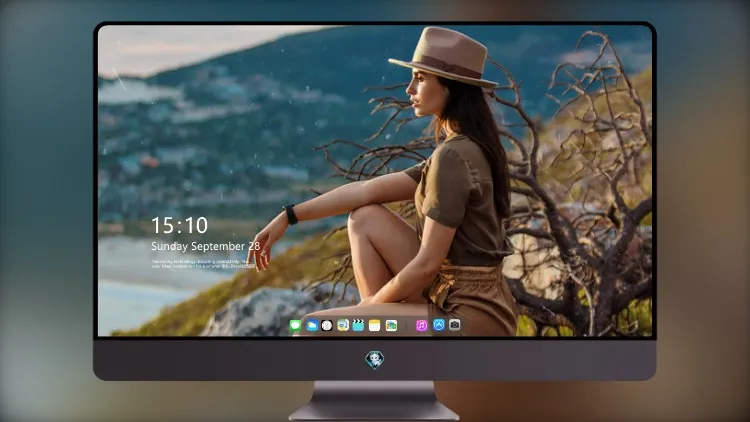Screen dimensions: 750x422
Task: Open the blue App Store icon
Action: [x=439, y=325]
